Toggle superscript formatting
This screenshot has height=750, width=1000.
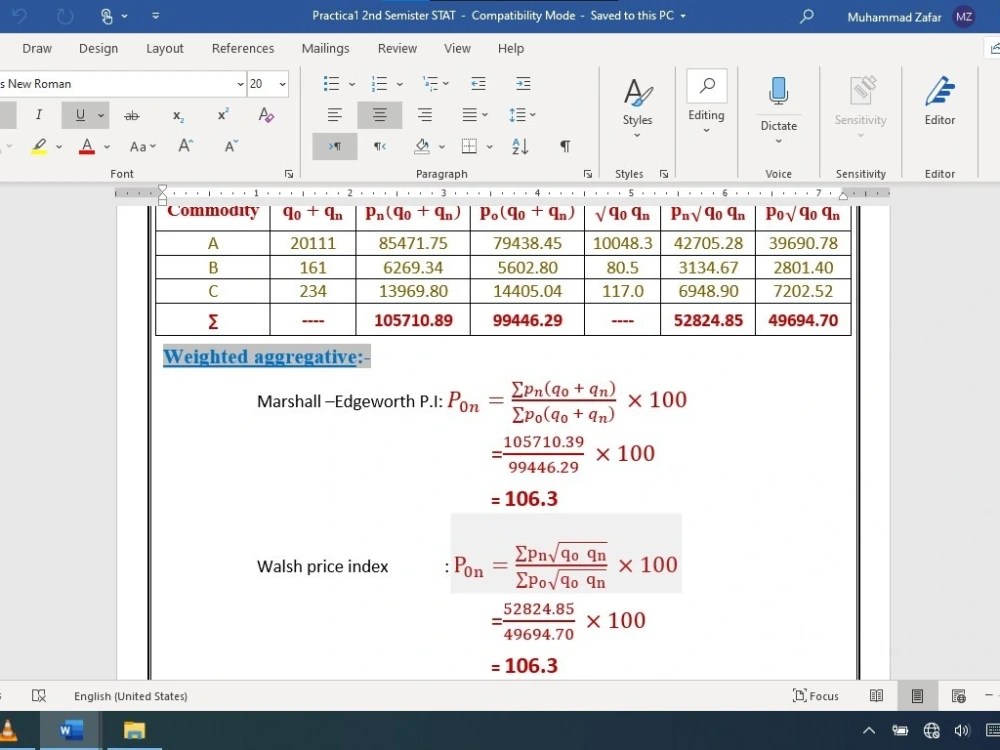click(x=223, y=115)
